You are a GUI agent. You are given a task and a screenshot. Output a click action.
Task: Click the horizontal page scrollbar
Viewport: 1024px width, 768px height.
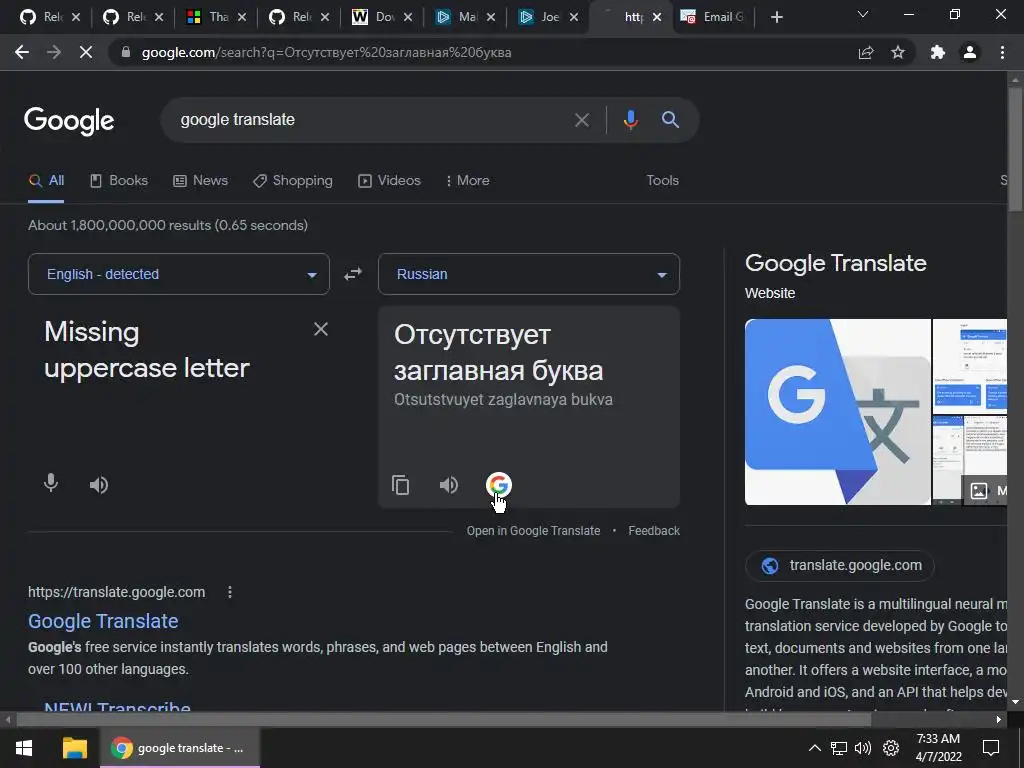pos(443,720)
